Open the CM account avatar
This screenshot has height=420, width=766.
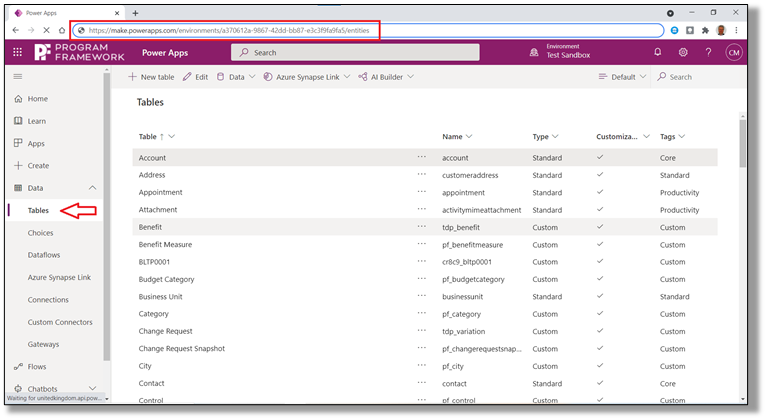coord(734,53)
